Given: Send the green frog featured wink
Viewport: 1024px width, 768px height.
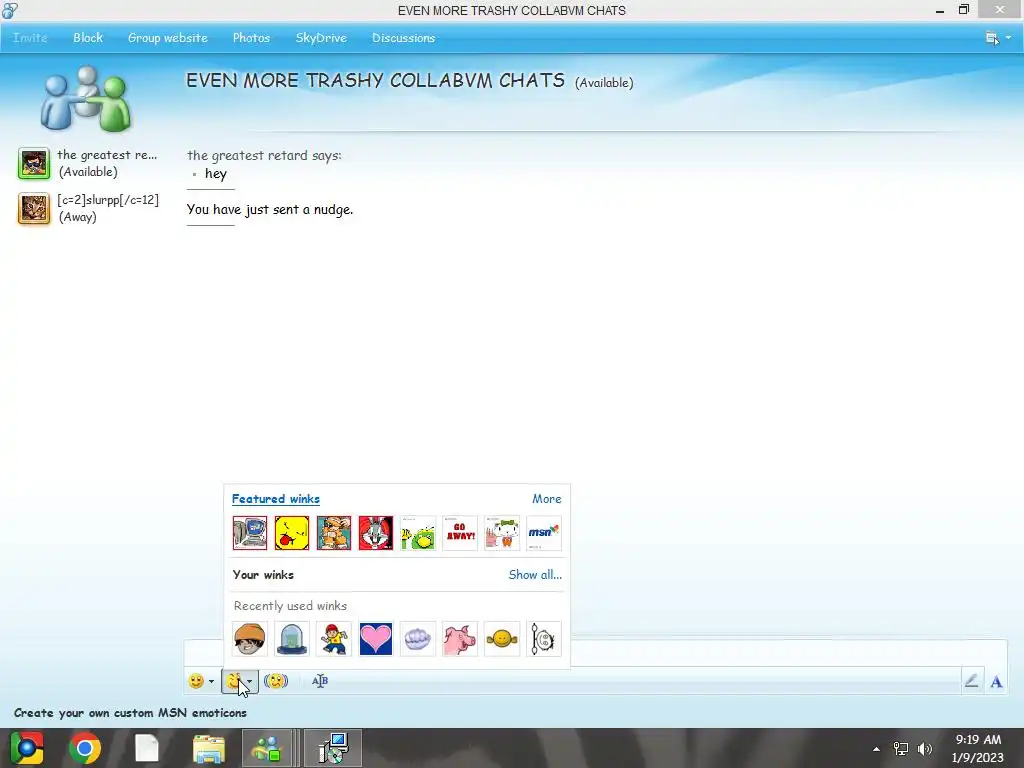Looking at the screenshot, I should (417, 533).
